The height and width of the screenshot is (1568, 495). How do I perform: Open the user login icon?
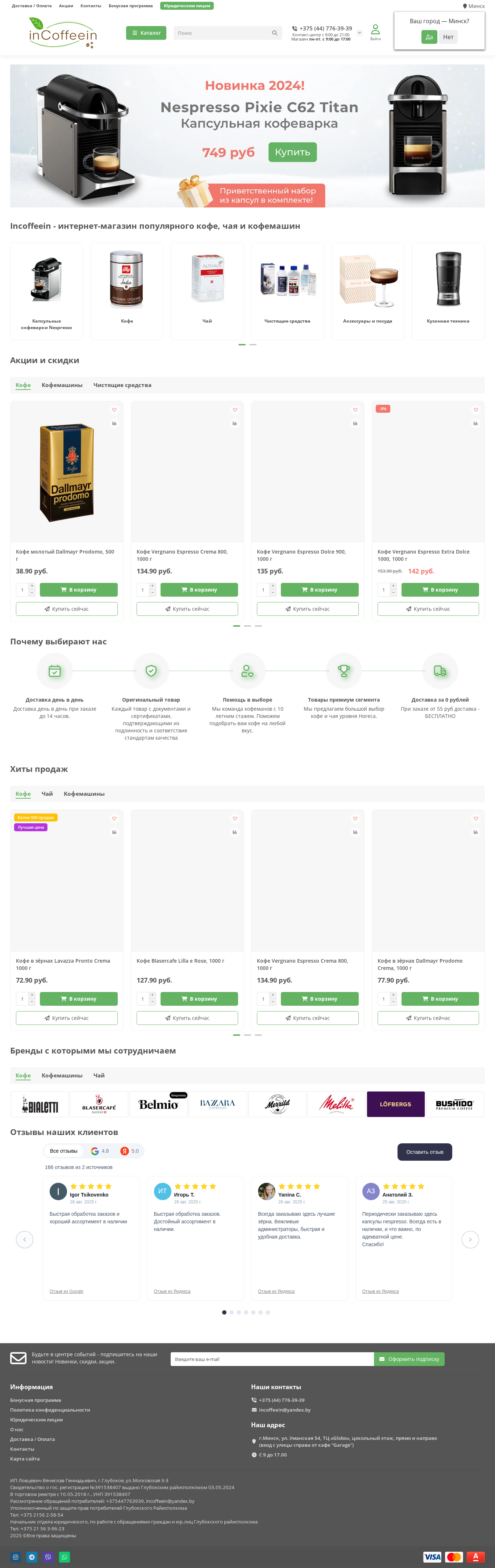375,32
